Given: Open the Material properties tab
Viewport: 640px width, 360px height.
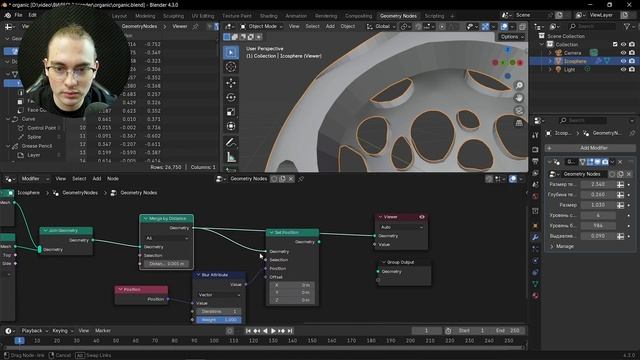Looking at the screenshot, I should [x=535, y=296].
